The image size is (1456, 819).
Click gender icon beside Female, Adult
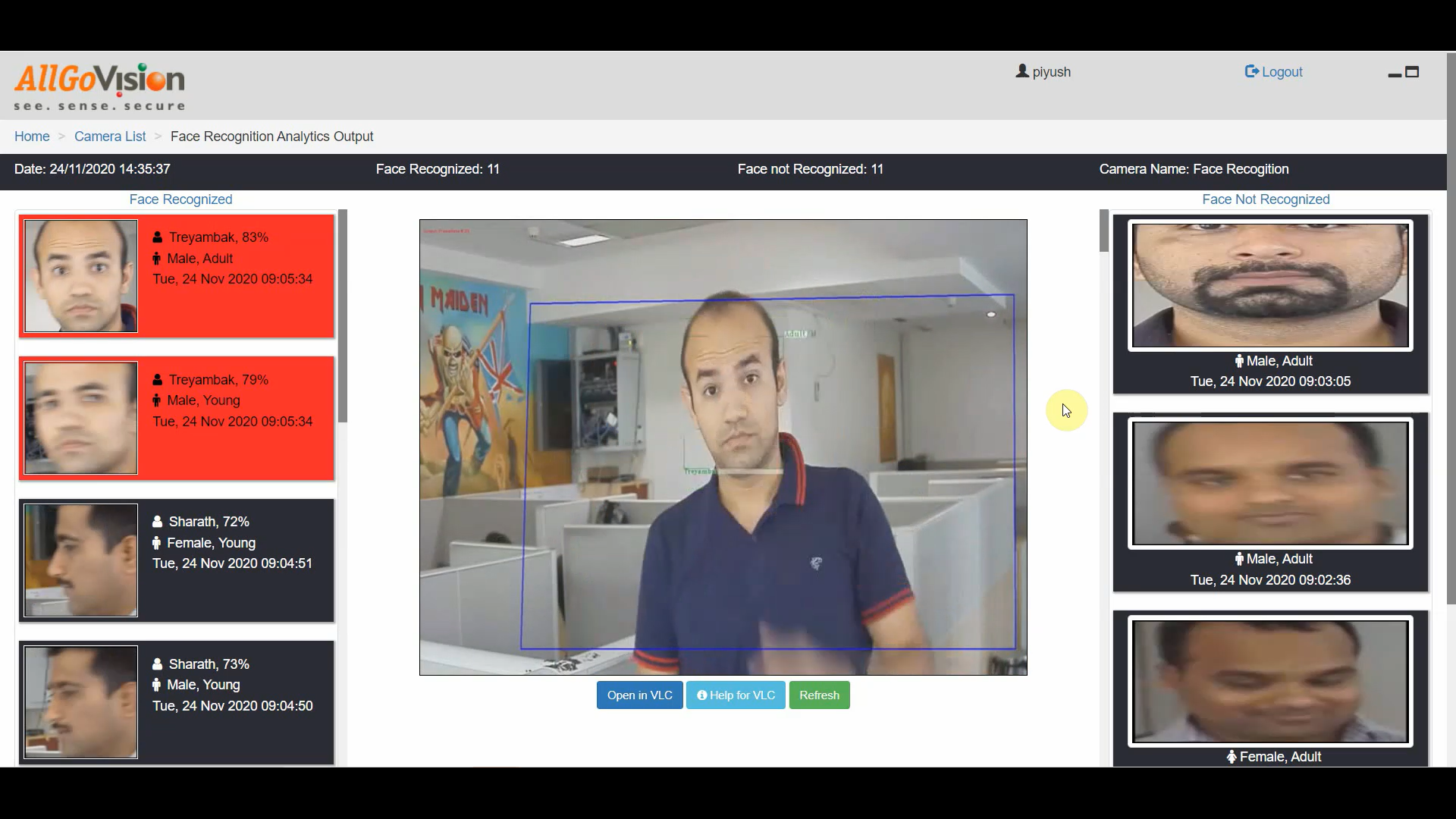point(1232,757)
